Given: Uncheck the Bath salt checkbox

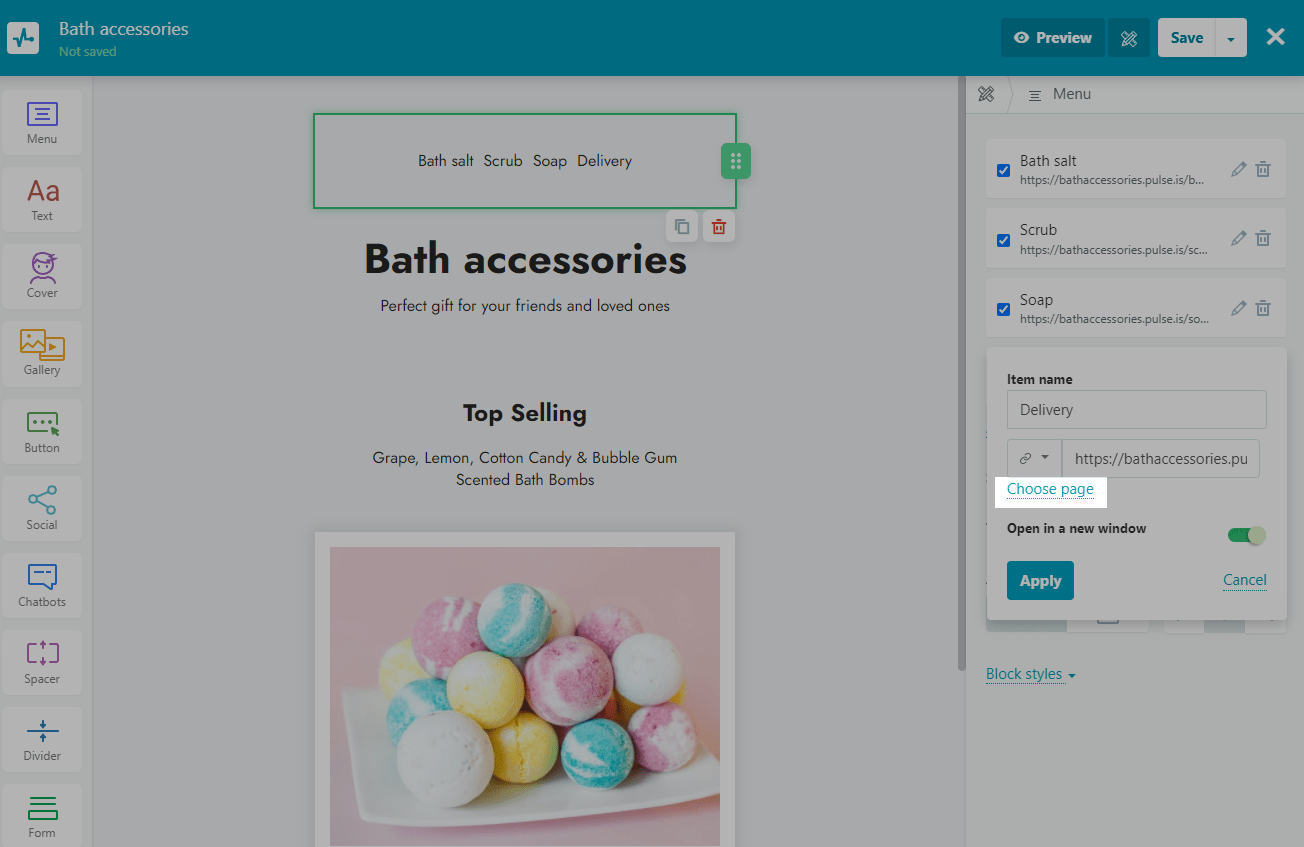Looking at the screenshot, I should (x=1003, y=170).
